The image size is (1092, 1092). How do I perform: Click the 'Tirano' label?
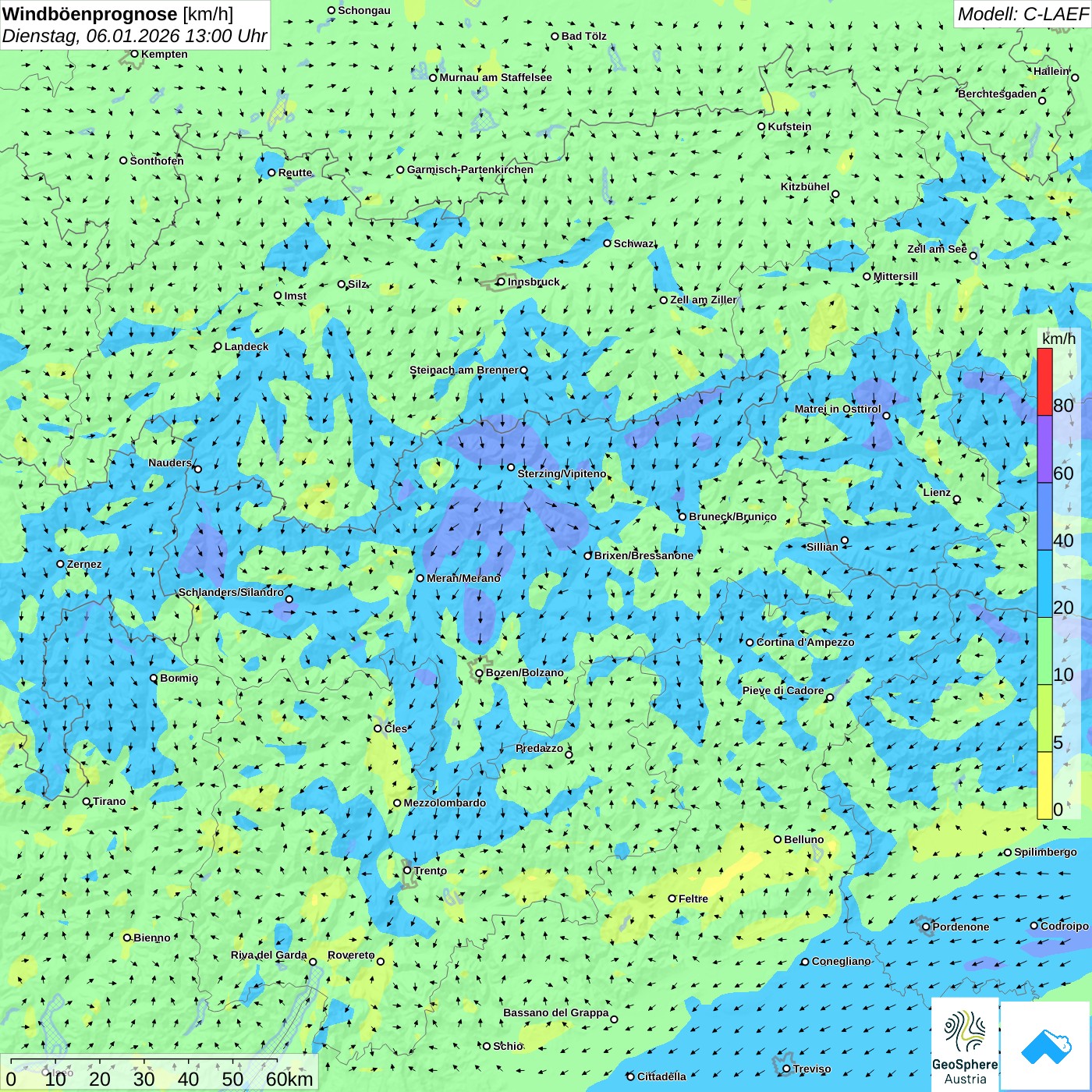tap(109, 801)
